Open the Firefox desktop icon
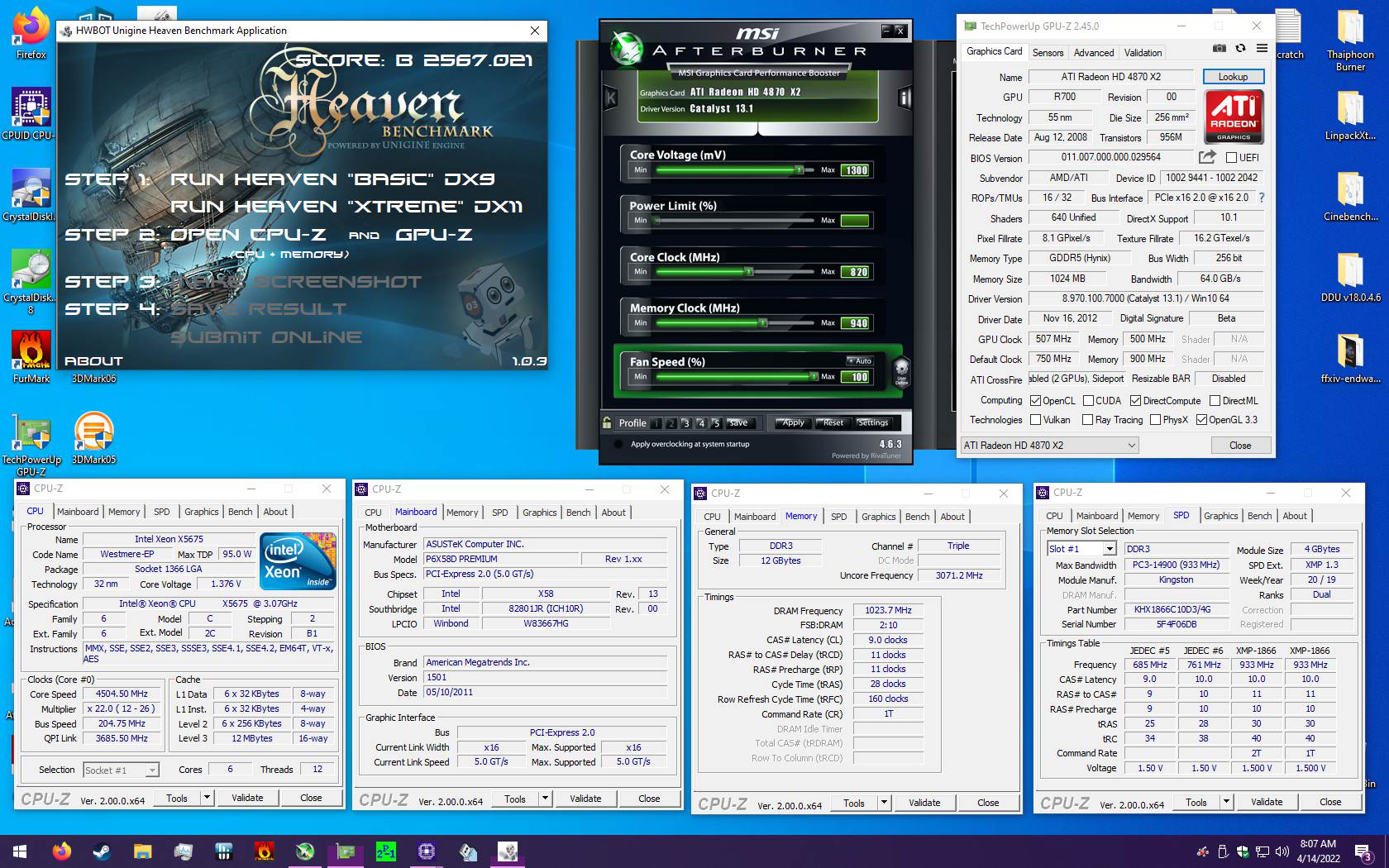The image size is (1389, 868). [31, 33]
